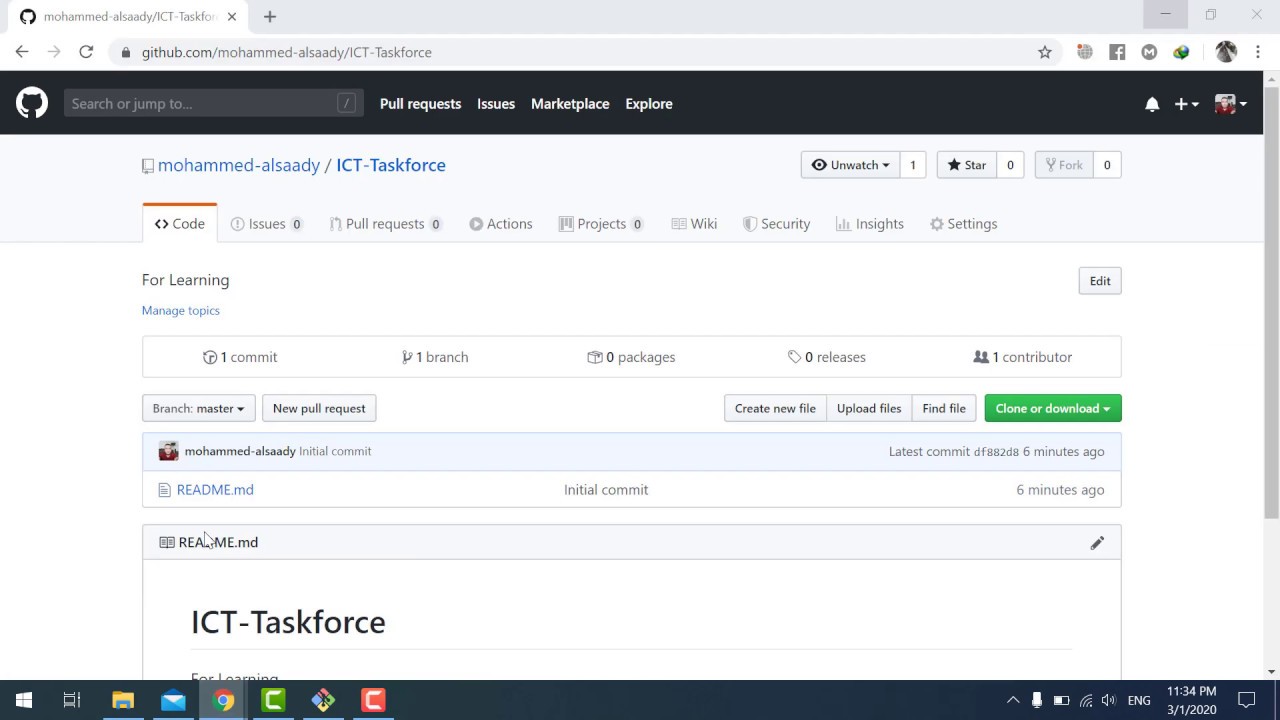Open 0 releases
Screen dimensions: 1280x720
click(827, 357)
